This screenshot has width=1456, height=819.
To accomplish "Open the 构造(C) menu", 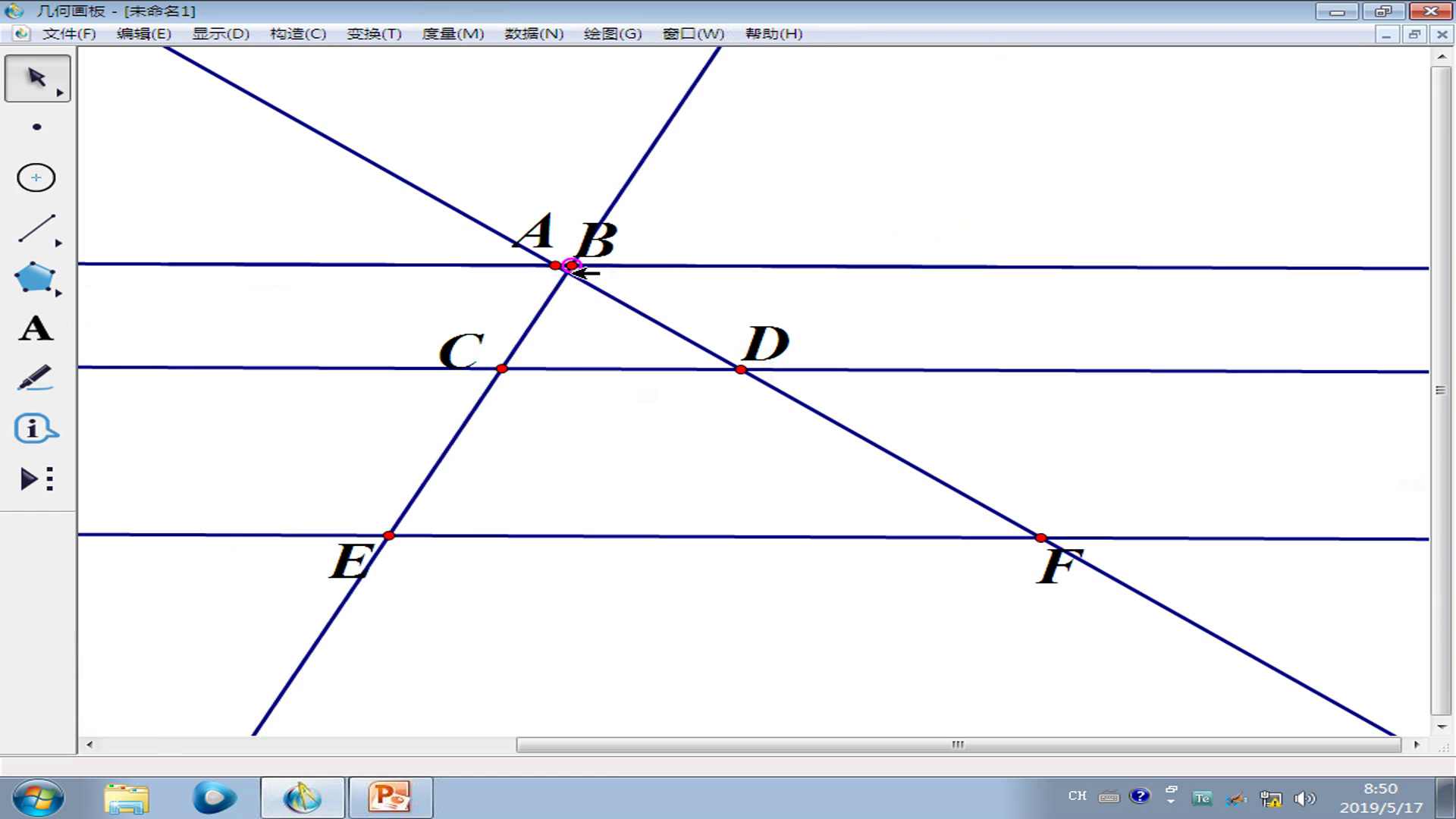I will point(298,34).
